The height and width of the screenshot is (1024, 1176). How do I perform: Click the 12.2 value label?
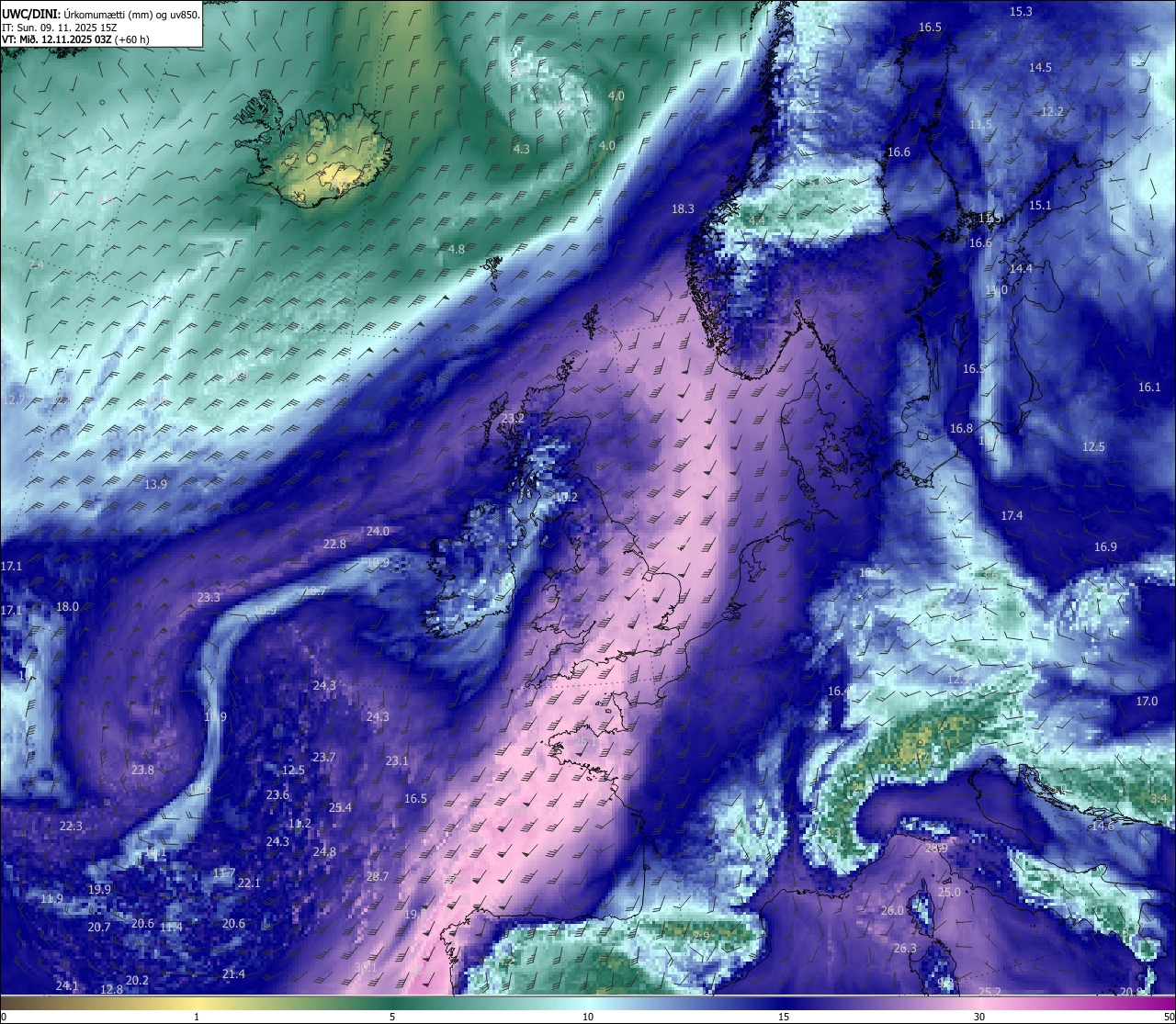coord(1052,112)
